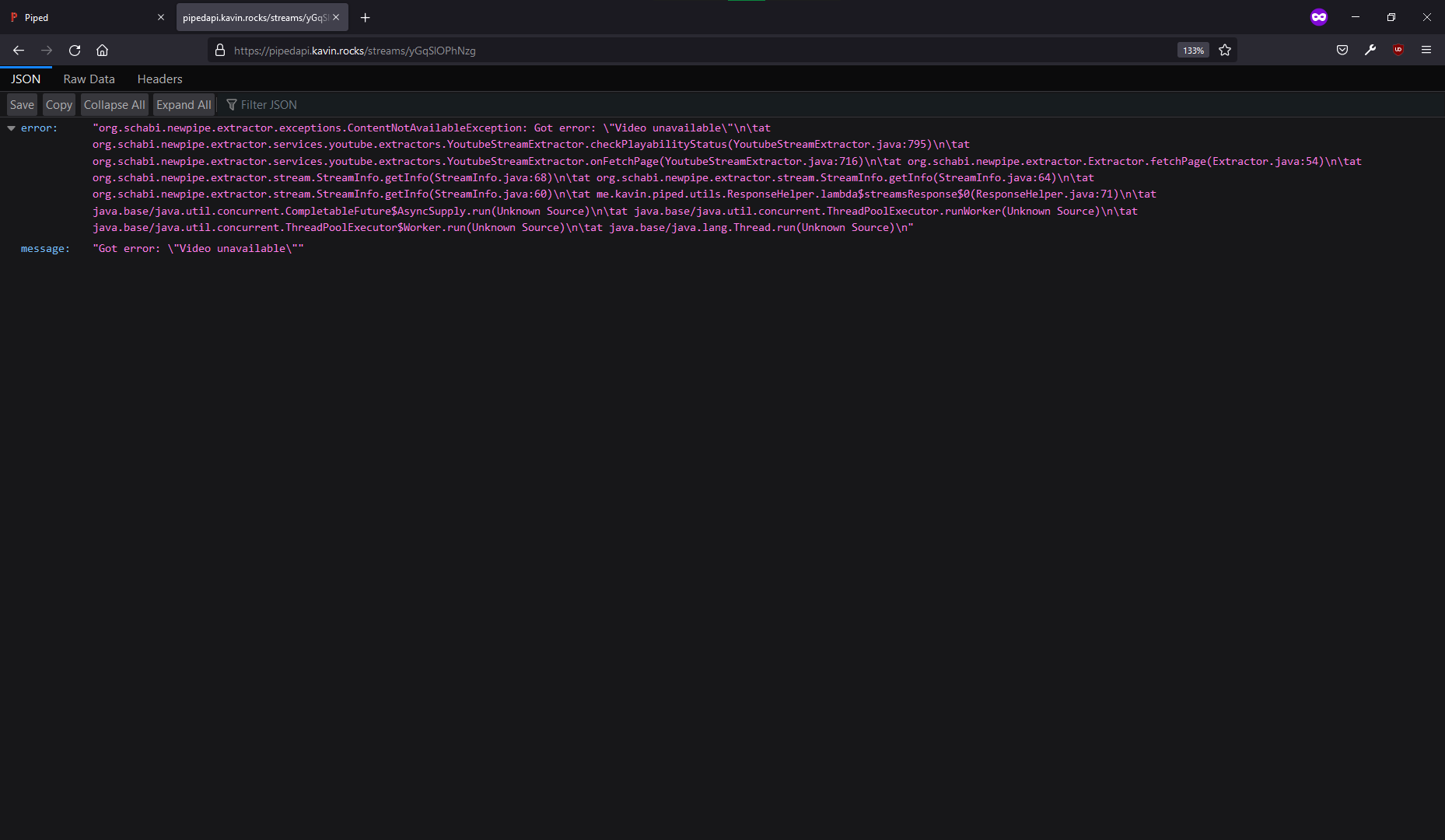1445x840 pixels.
Task: Open the Save to Pocket icon
Action: [1342, 50]
